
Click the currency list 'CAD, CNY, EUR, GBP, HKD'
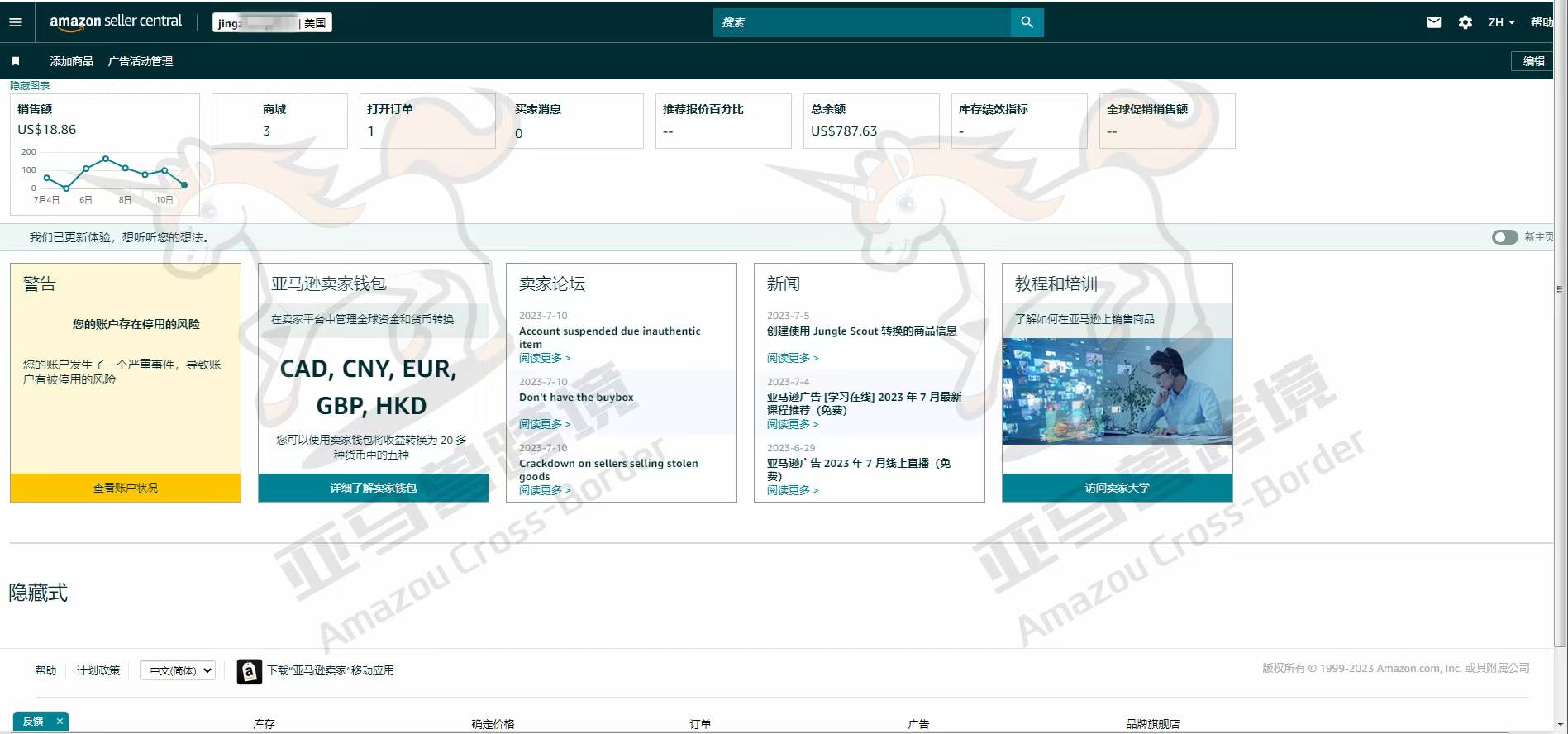(x=369, y=387)
